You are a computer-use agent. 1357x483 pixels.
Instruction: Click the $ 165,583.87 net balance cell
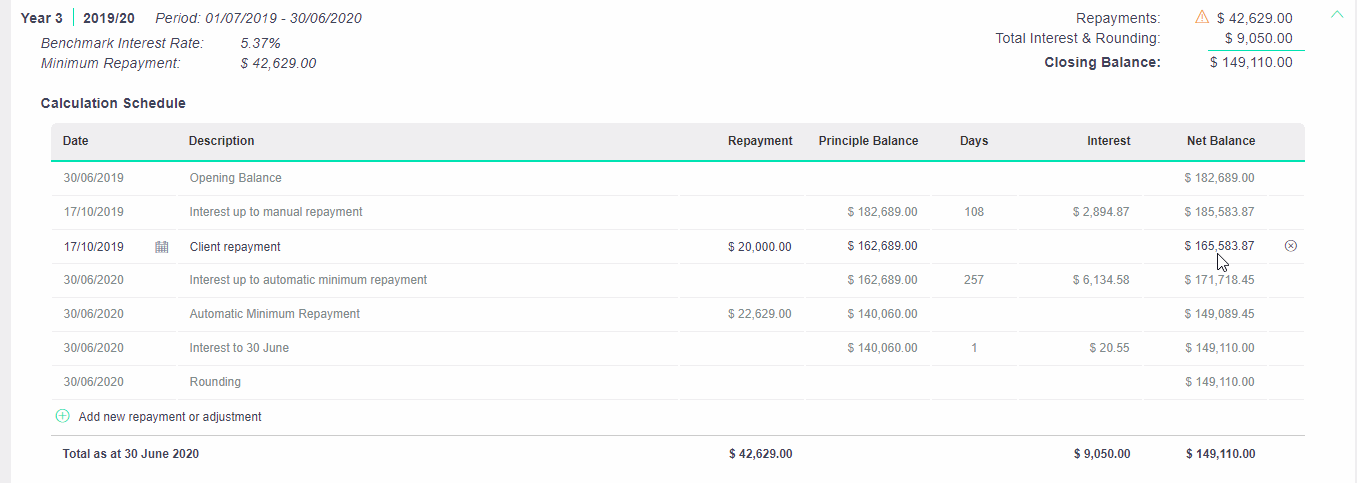pyautogui.click(x=1219, y=246)
